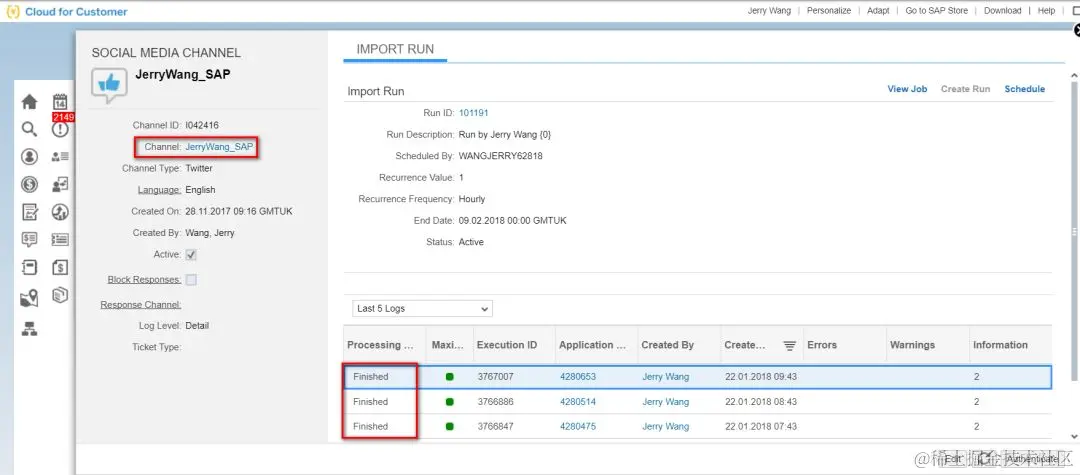Open the calendar icon showing 14

coord(60,102)
